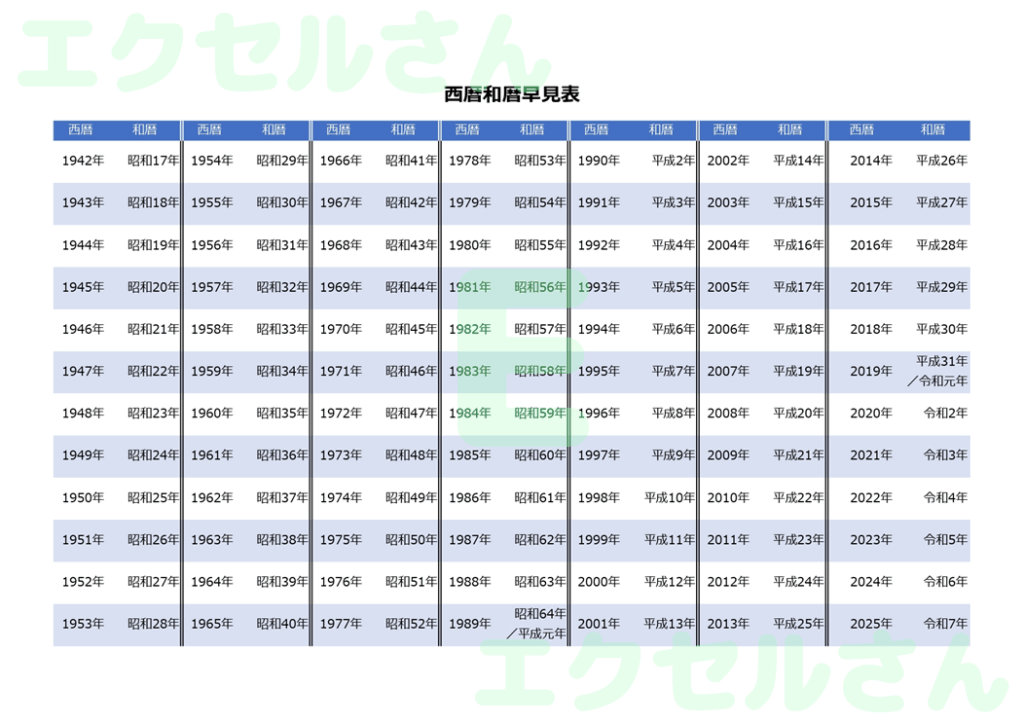
Task: Select the cell 平成26年
Action: (942, 161)
